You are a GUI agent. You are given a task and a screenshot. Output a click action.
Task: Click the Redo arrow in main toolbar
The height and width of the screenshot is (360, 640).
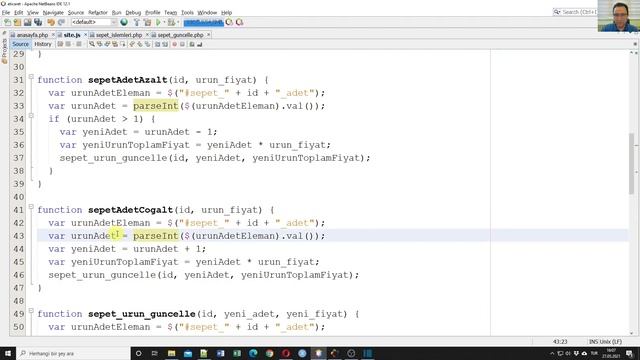[x=61, y=22]
